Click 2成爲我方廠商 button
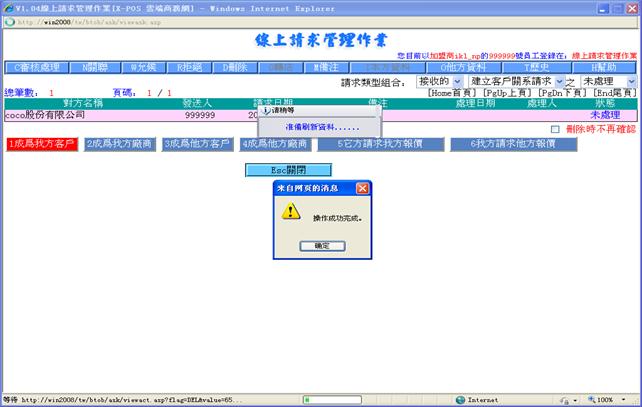642x407 pixels. coord(118,144)
